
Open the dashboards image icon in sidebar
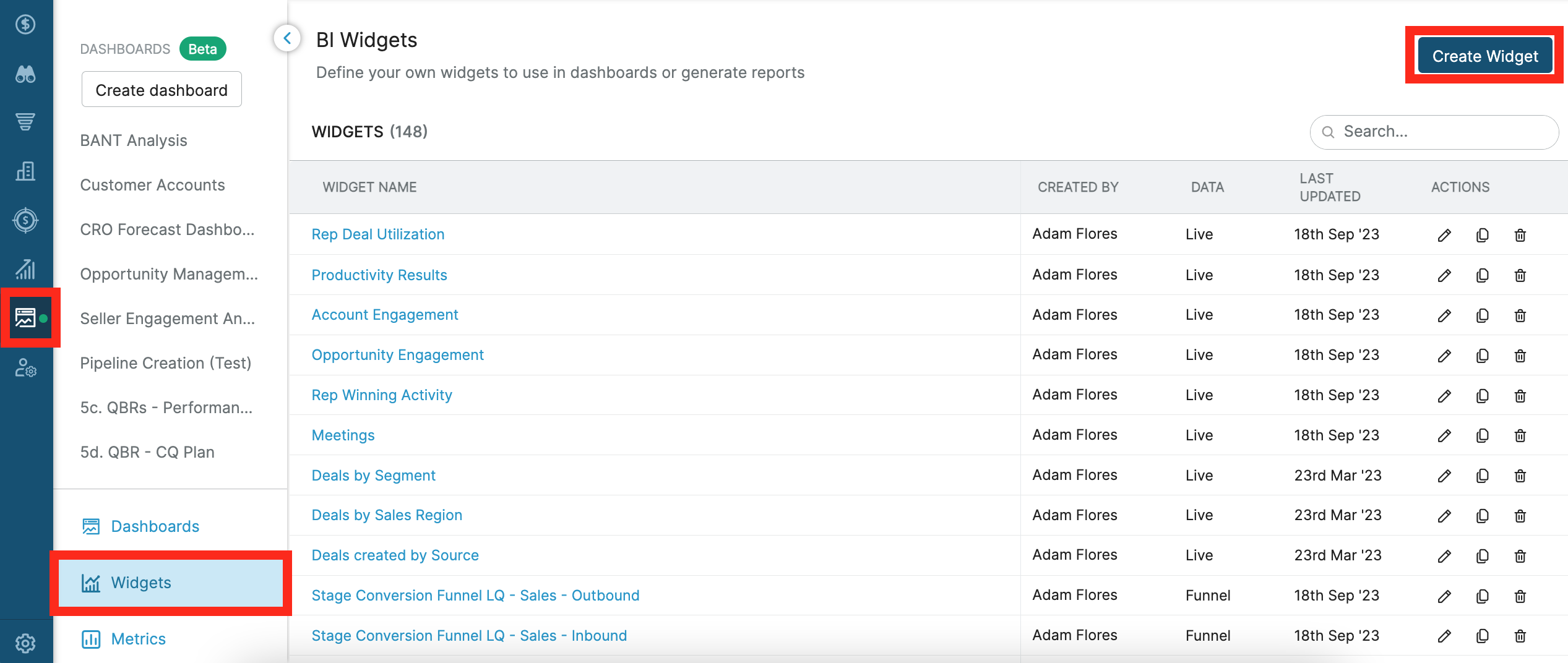25,318
